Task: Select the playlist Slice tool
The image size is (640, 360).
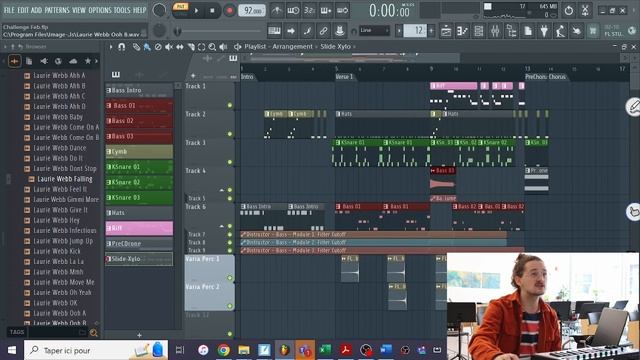Action: [191, 47]
